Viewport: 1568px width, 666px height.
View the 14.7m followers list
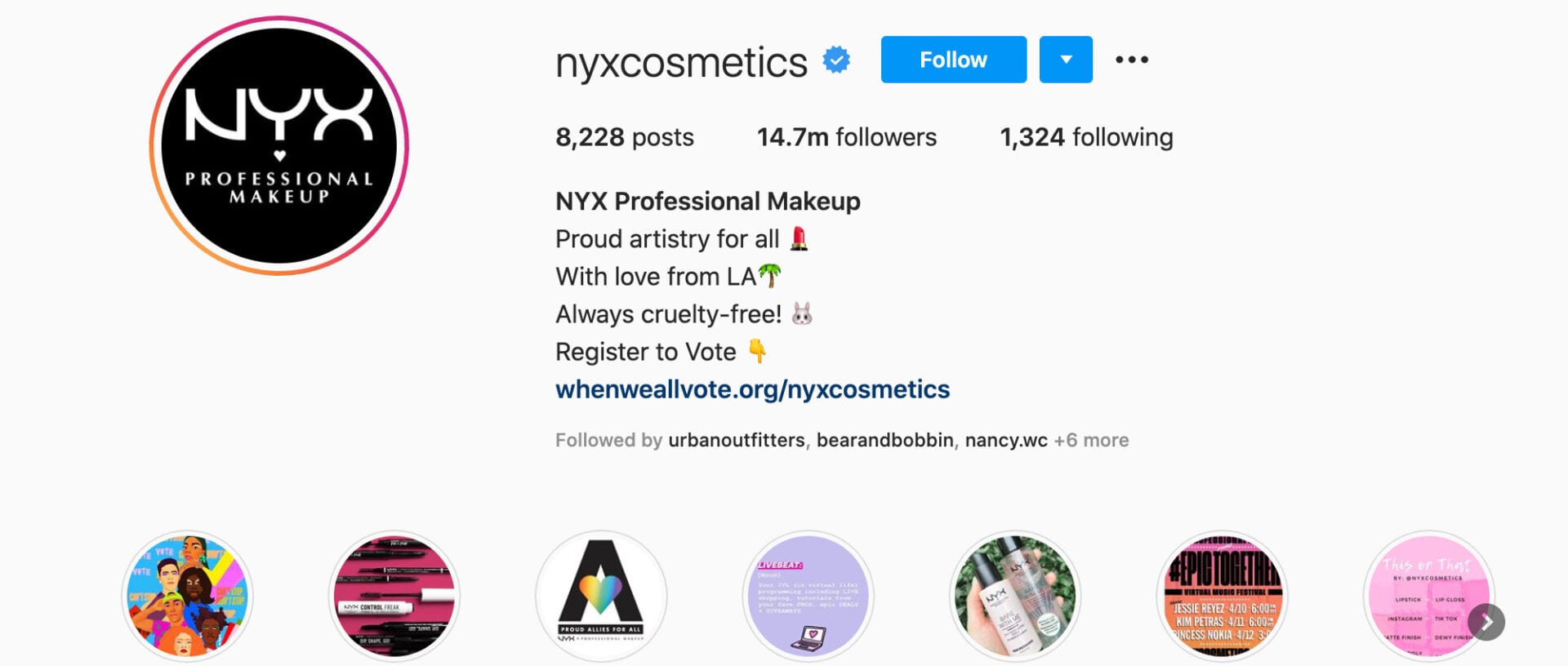(x=847, y=137)
